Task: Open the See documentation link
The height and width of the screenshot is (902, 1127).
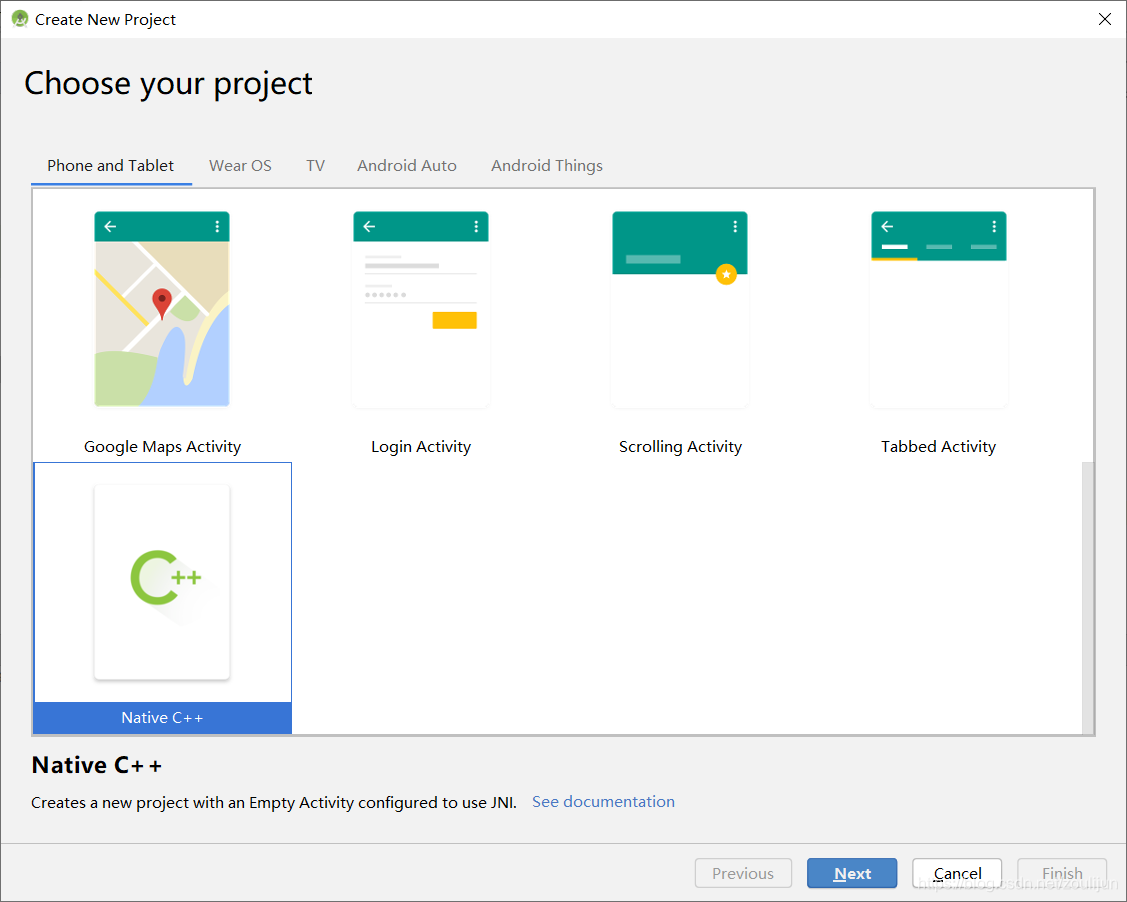Action: tap(603, 801)
